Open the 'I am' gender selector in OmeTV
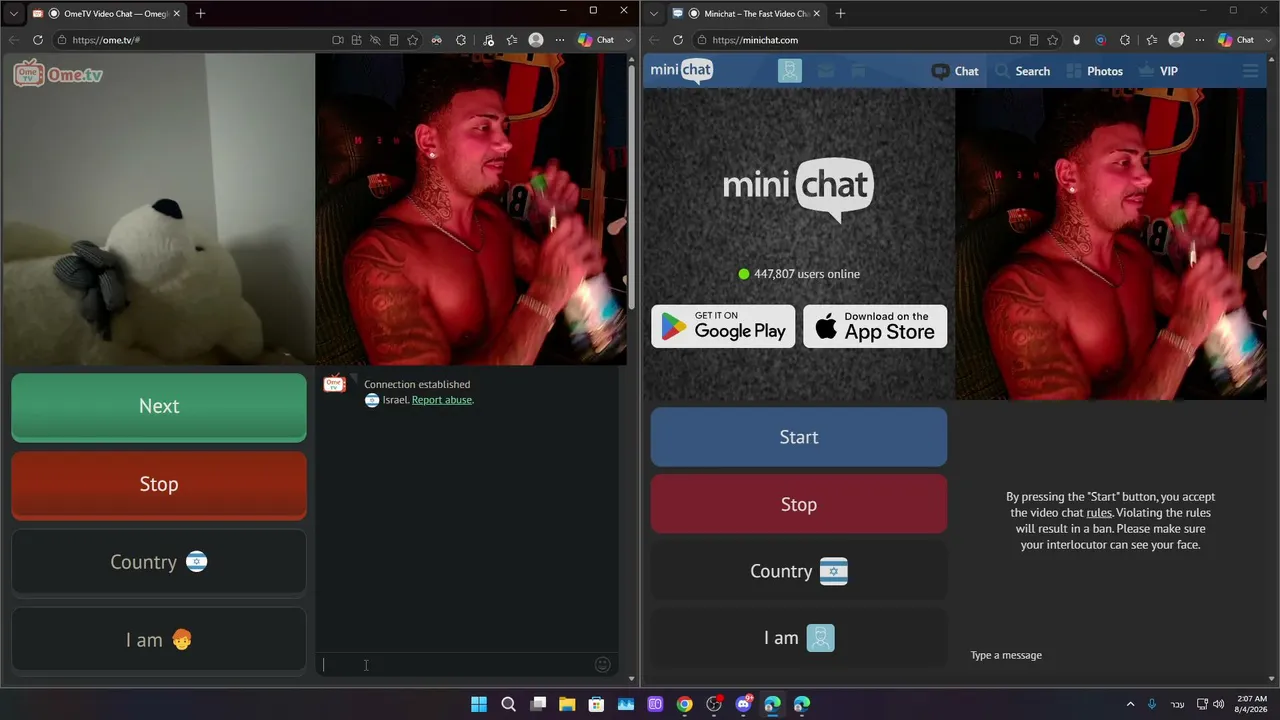This screenshot has width=1280, height=720. [159, 640]
